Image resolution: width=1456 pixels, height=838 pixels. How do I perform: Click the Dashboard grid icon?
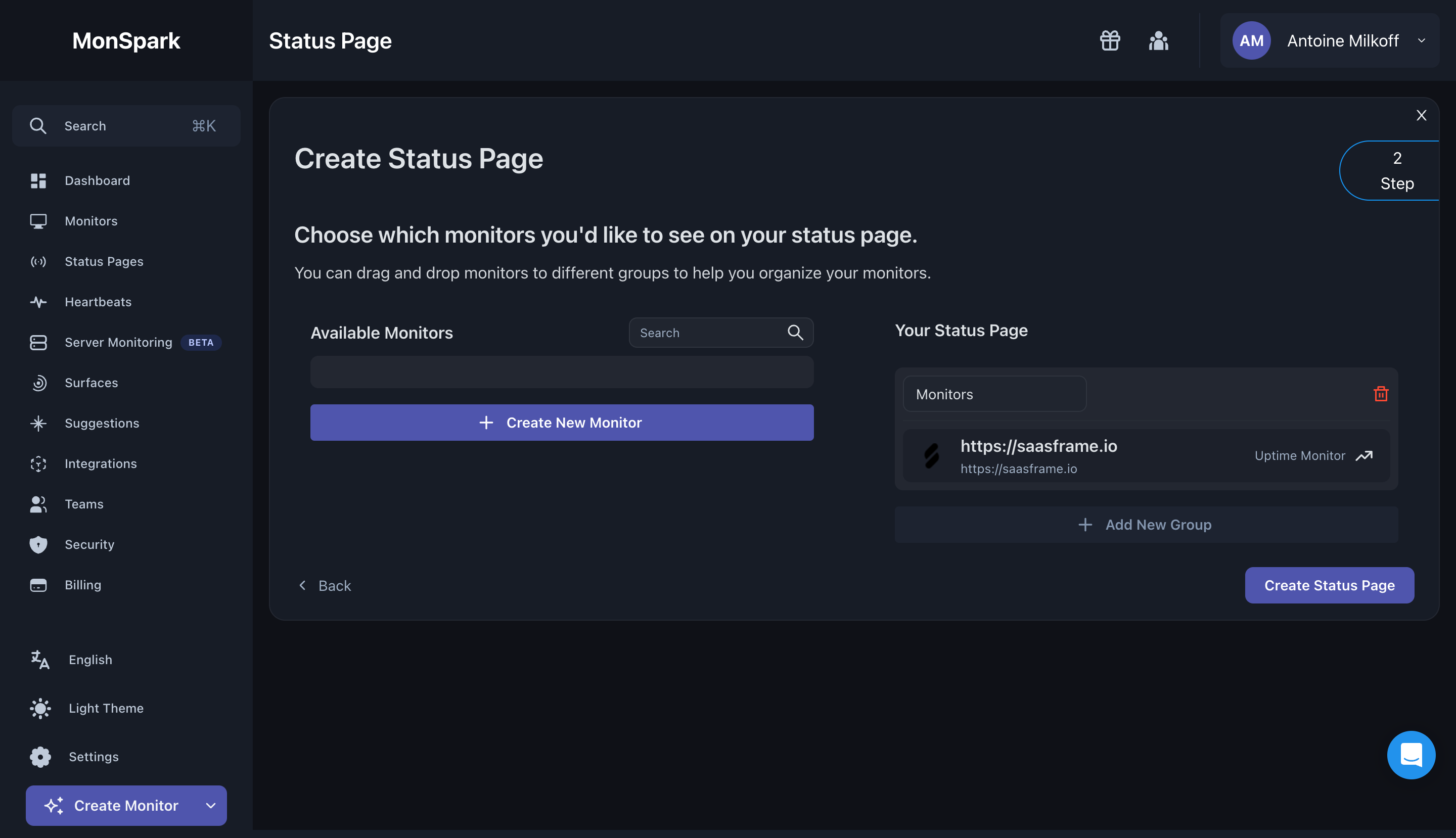point(38,181)
